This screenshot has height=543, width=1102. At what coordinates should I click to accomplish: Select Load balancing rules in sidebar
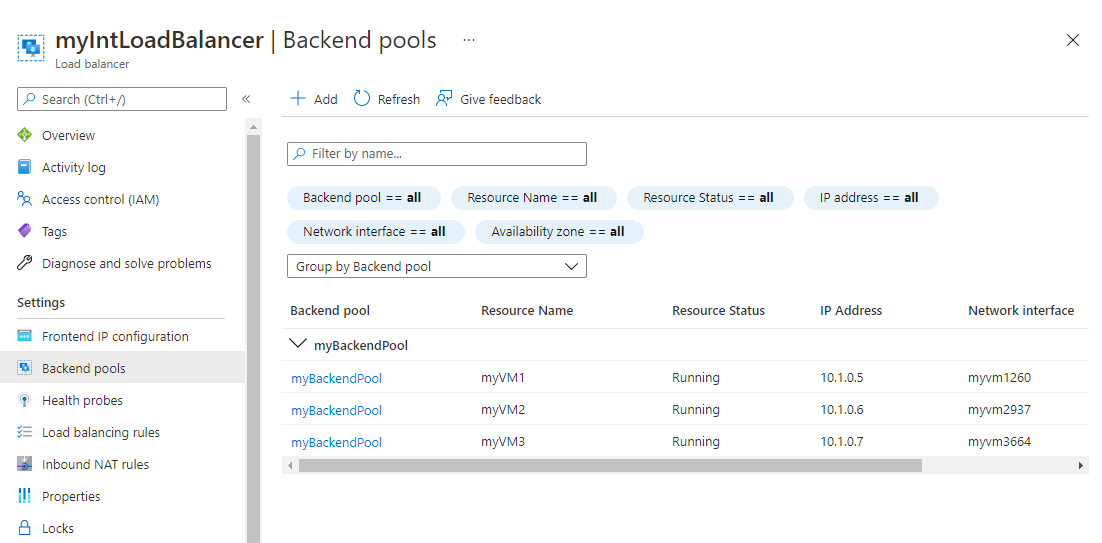pos(100,432)
